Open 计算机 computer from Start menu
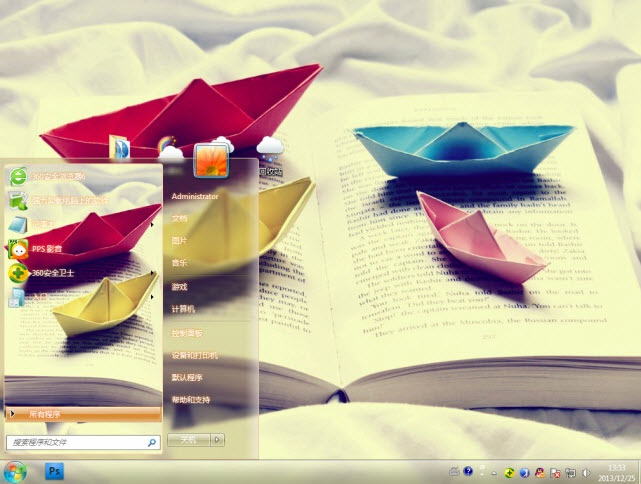The width and height of the screenshot is (641, 484). click(183, 309)
